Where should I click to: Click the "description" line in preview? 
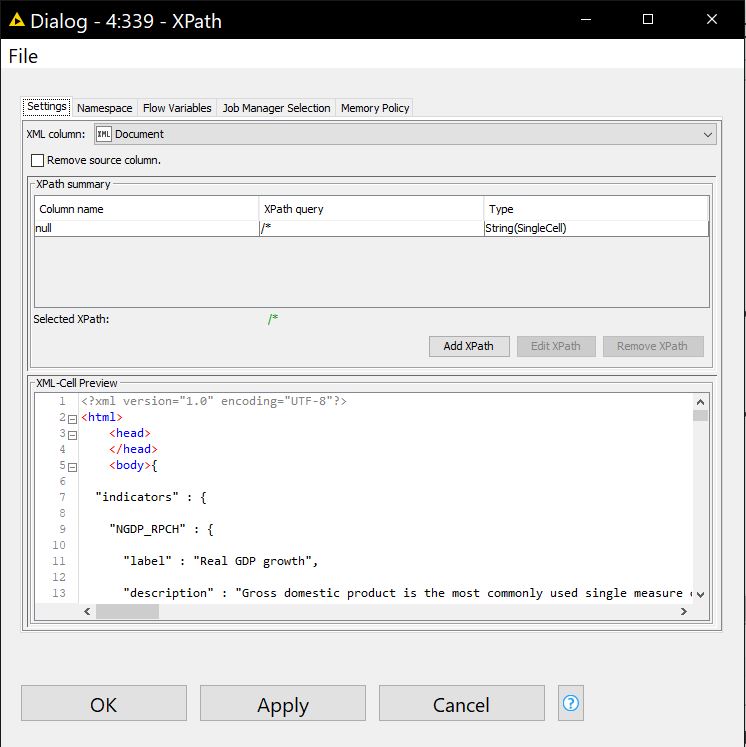click(407, 593)
